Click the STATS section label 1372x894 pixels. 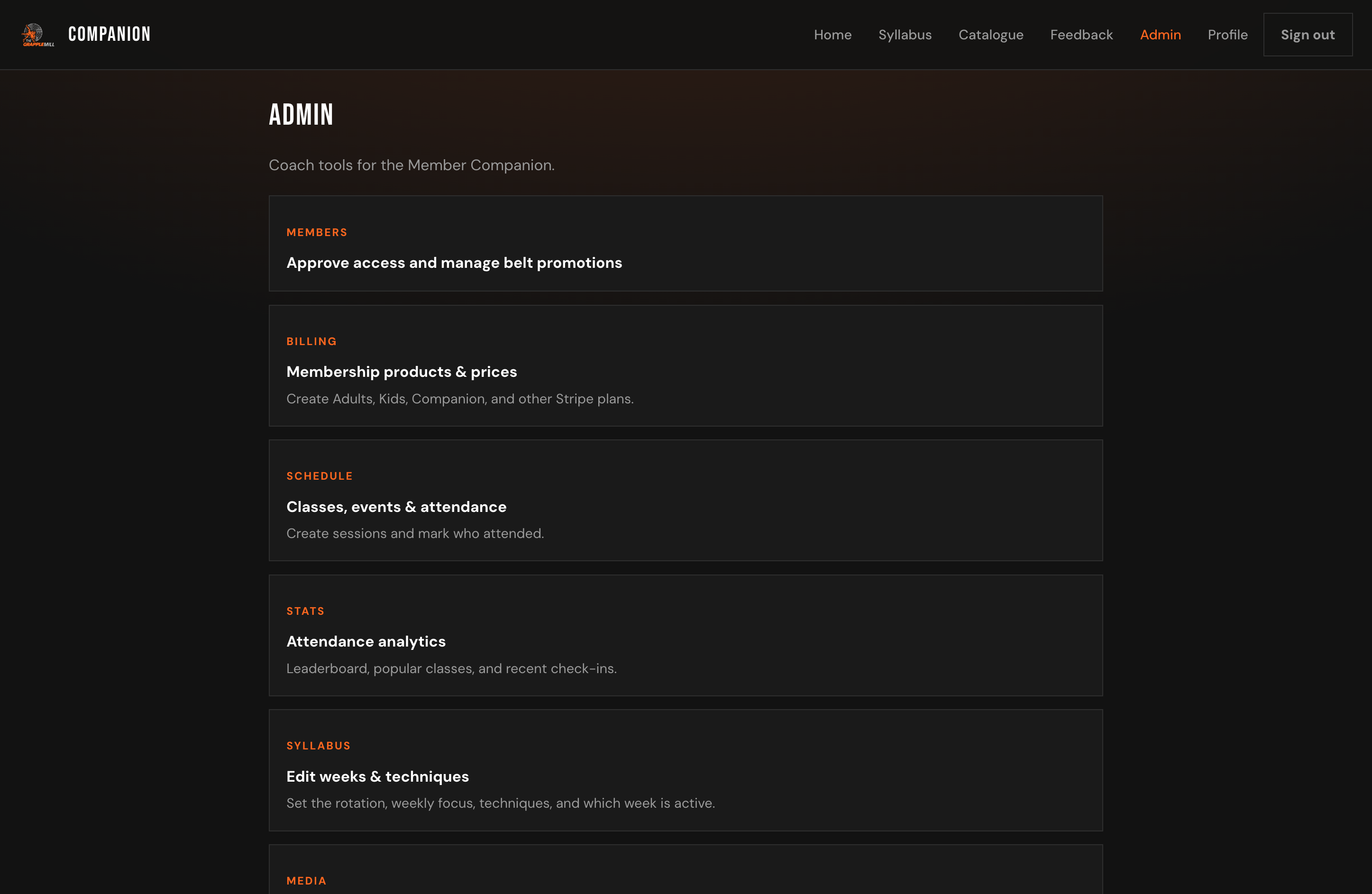(305, 611)
